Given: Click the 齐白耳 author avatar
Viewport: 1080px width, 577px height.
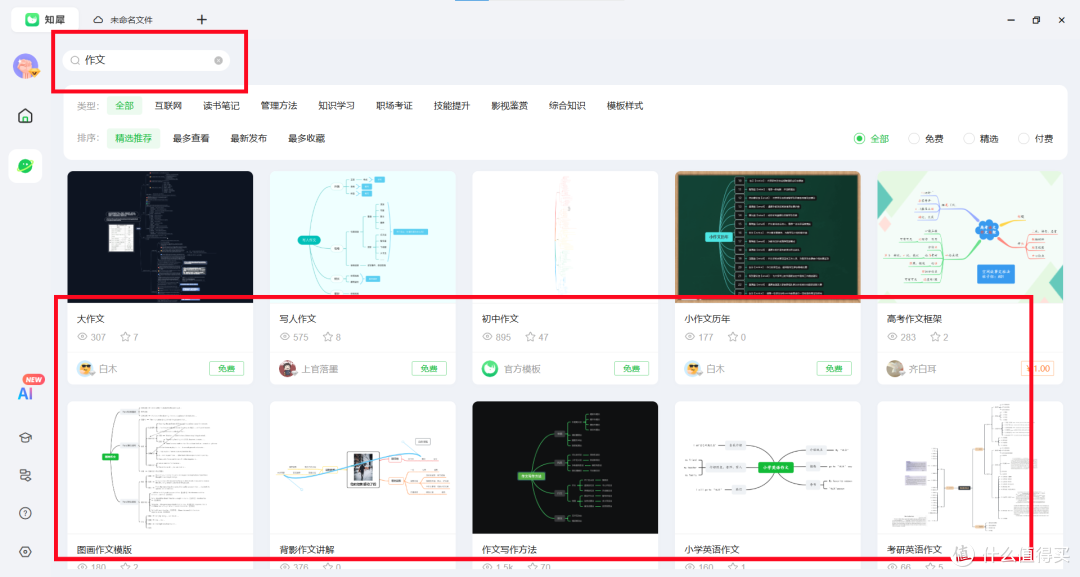Looking at the screenshot, I should pos(895,369).
